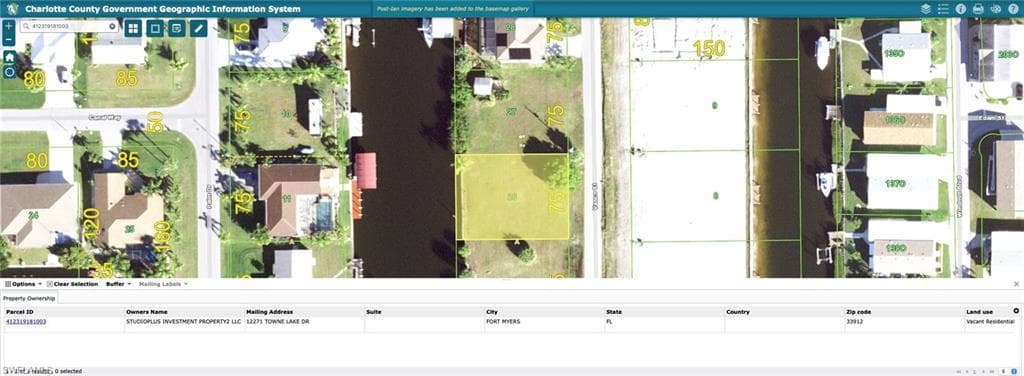Screen dimensions: 1024x376
Task: Open the layer list stack icon
Action: [x=925, y=8]
